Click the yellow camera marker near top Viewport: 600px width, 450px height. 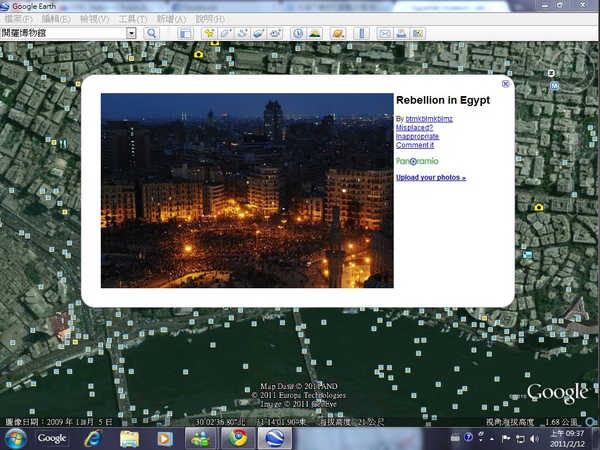(198, 54)
